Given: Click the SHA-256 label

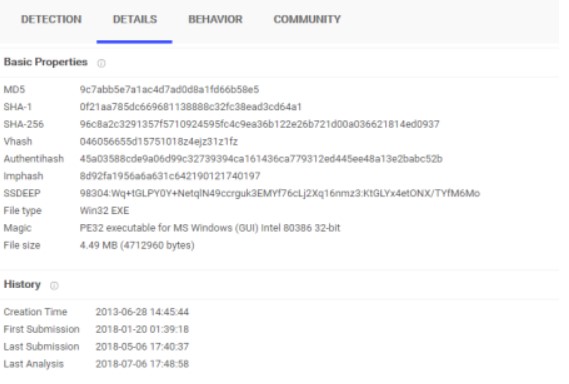Looking at the screenshot, I should point(24,124).
